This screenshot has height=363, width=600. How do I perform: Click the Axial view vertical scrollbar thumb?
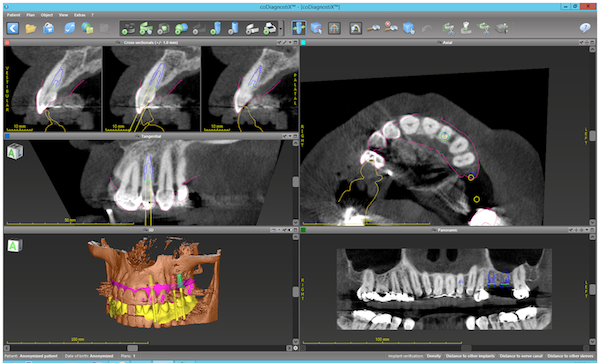(x=592, y=135)
